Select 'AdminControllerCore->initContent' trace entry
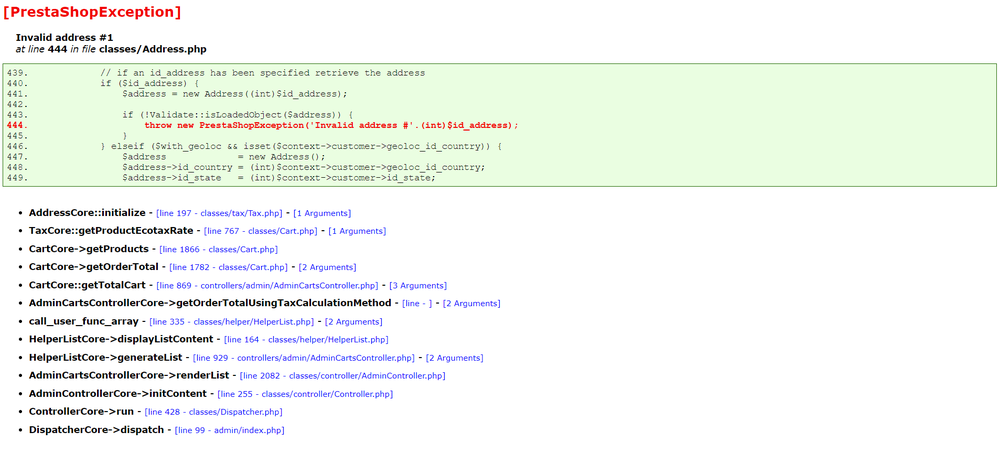The height and width of the screenshot is (464, 1000). [117, 394]
